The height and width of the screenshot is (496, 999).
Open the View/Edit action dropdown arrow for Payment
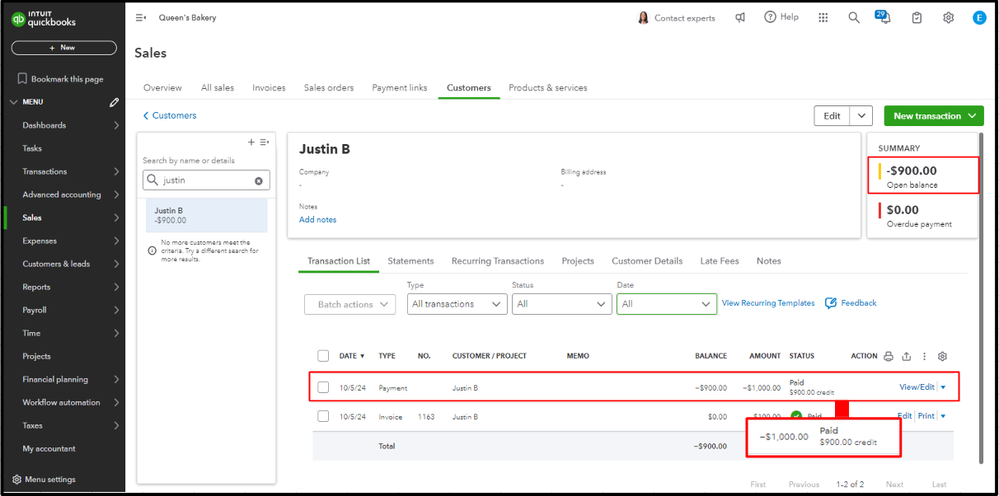pos(944,387)
